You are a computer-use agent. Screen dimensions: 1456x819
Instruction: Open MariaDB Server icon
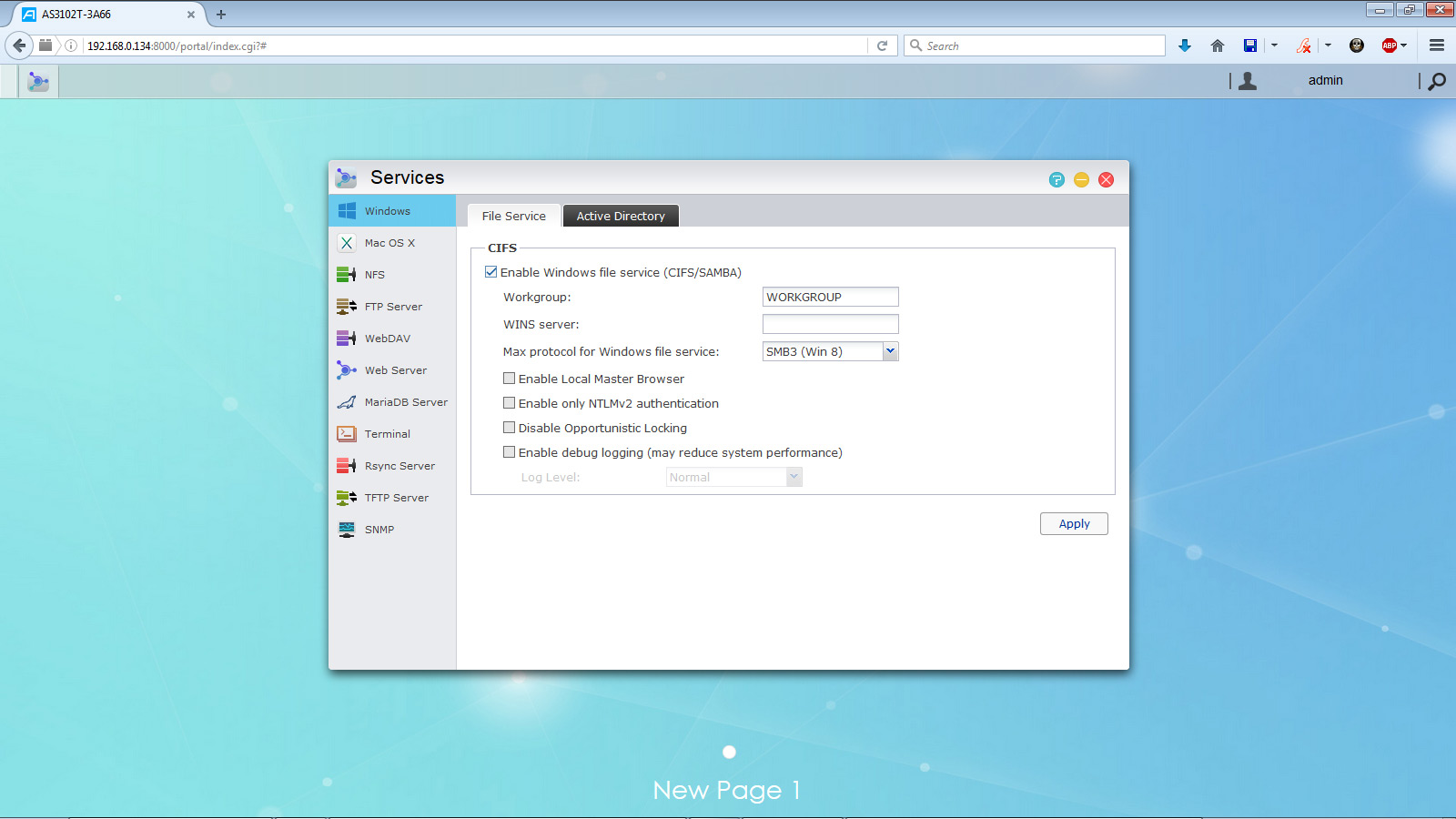[347, 402]
